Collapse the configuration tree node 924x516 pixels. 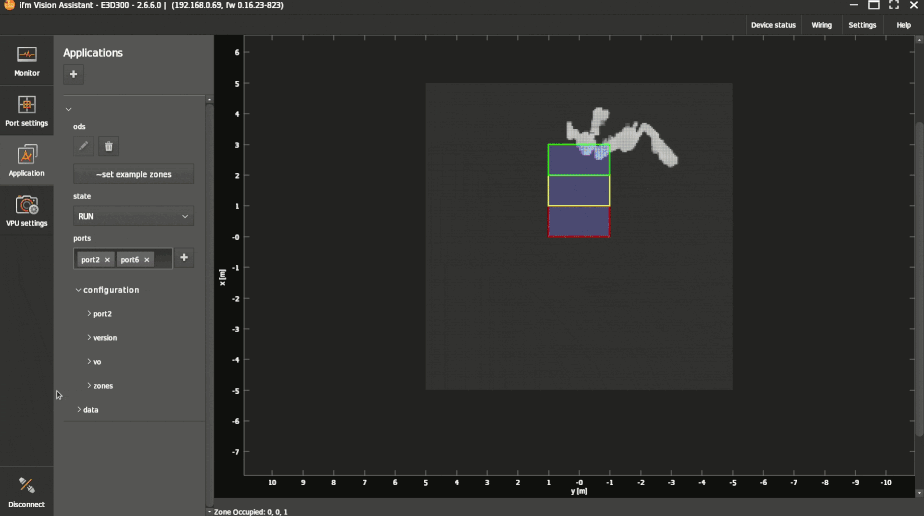click(x=79, y=290)
